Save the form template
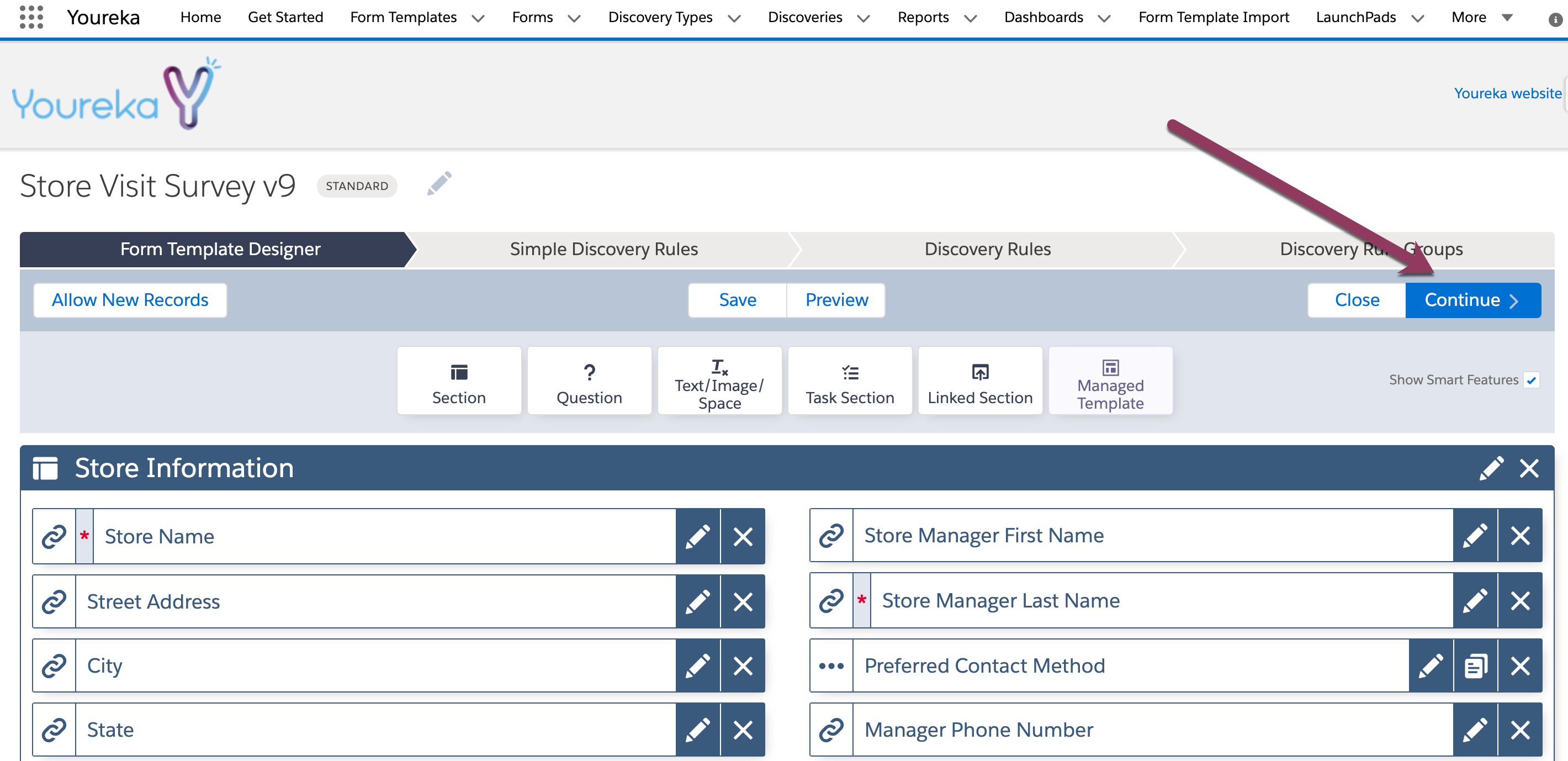Screen dimensions: 1568x761 pos(737,300)
